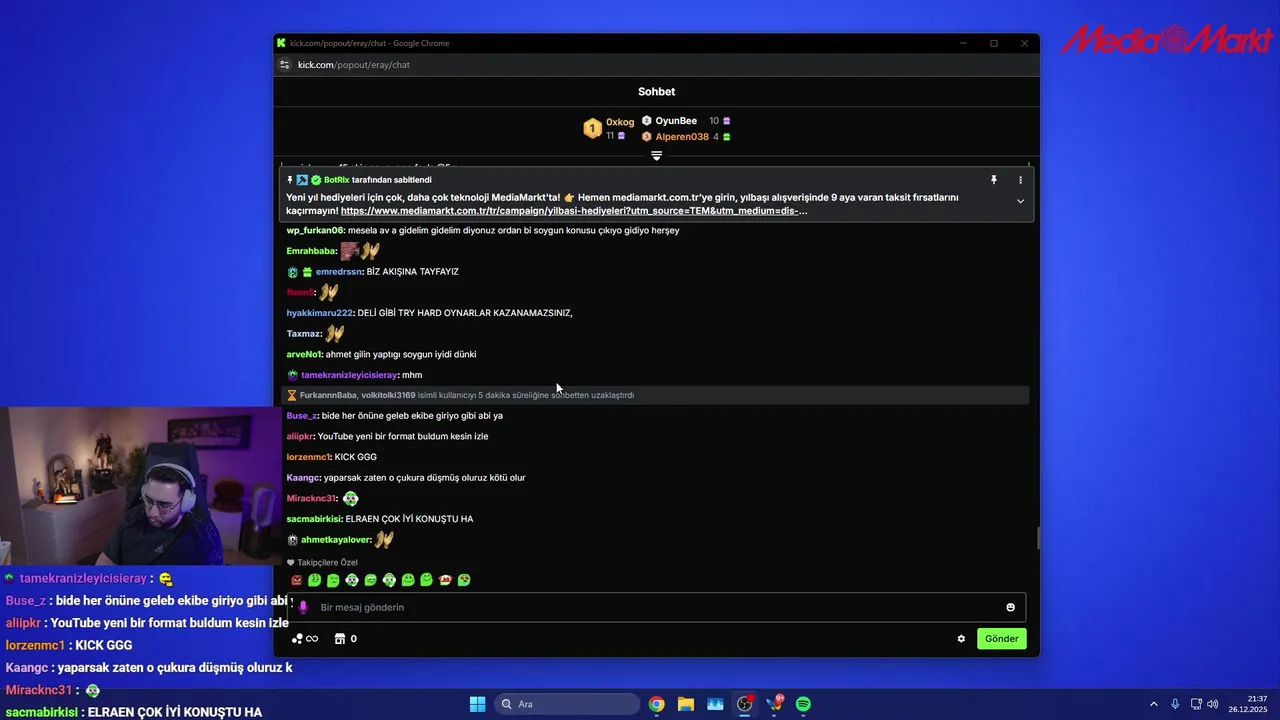Screen dimensions: 1280x720
Task: Insert the sixth emote in the Takipçilere Özel row
Action: point(389,580)
